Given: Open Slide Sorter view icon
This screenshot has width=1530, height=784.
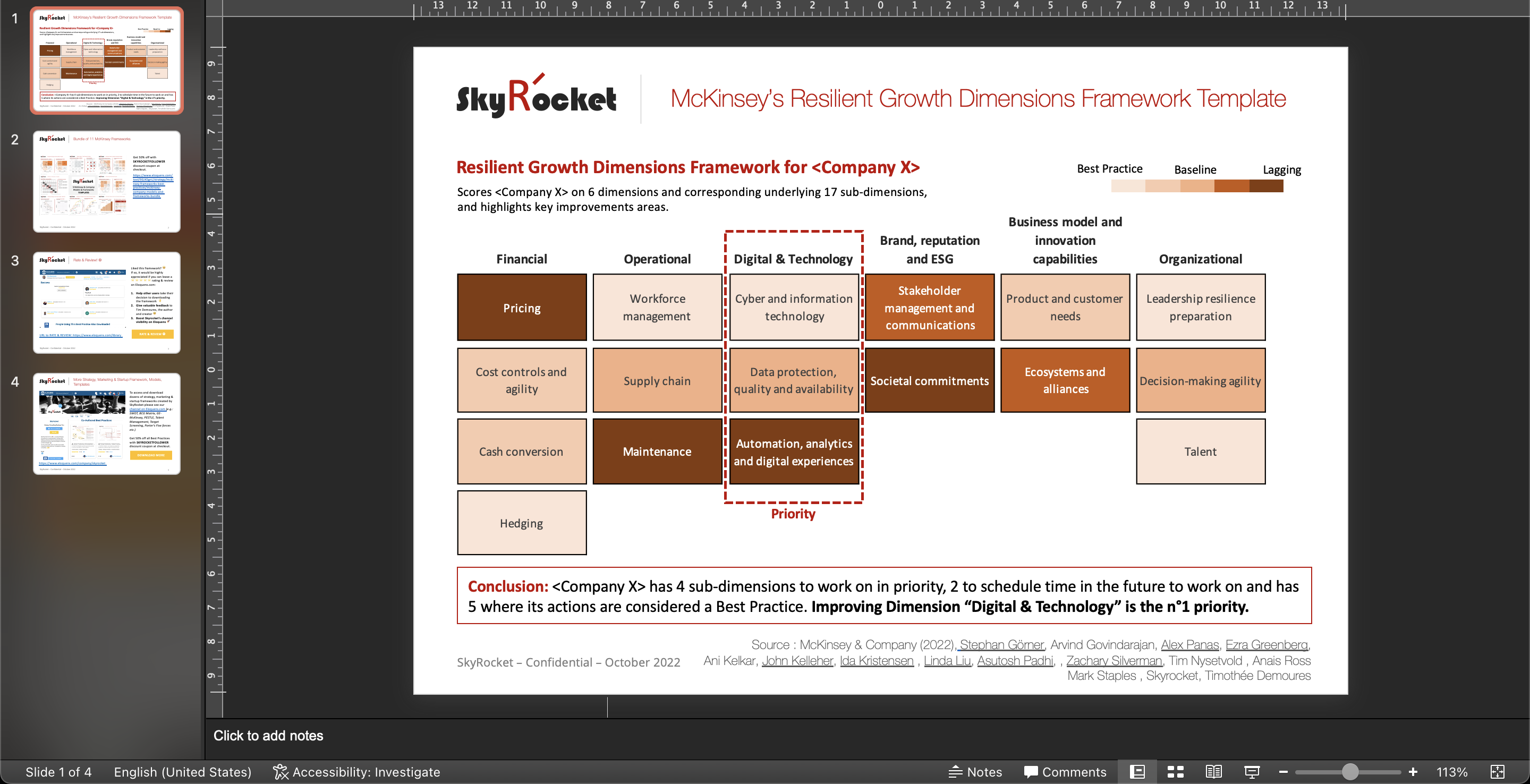Looking at the screenshot, I should (x=1175, y=772).
